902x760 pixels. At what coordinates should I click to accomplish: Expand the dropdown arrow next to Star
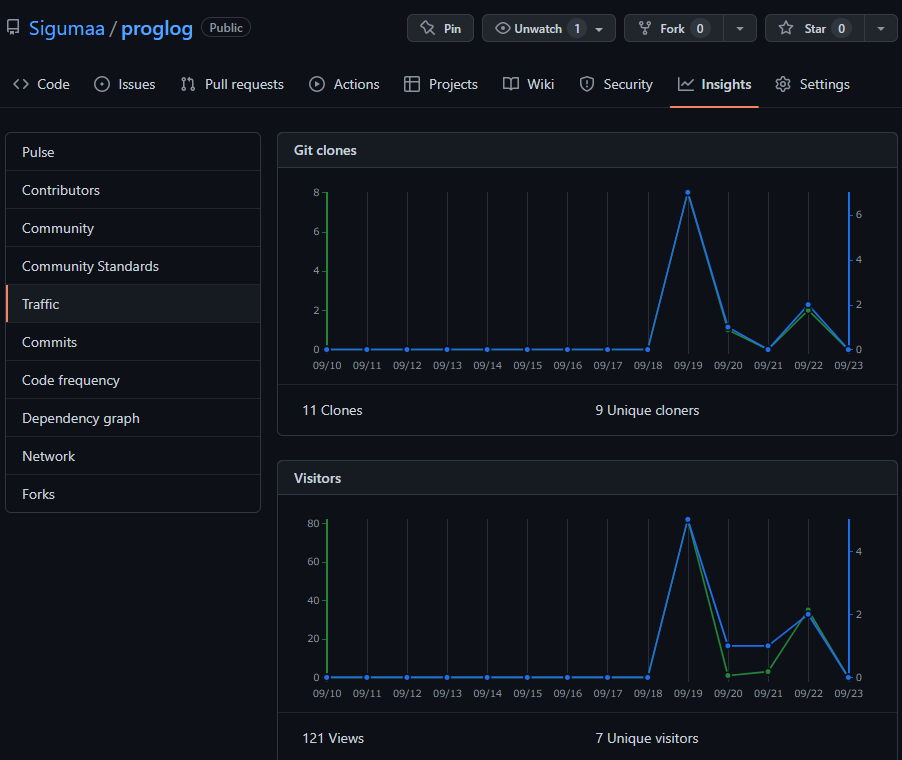click(x=880, y=28)
